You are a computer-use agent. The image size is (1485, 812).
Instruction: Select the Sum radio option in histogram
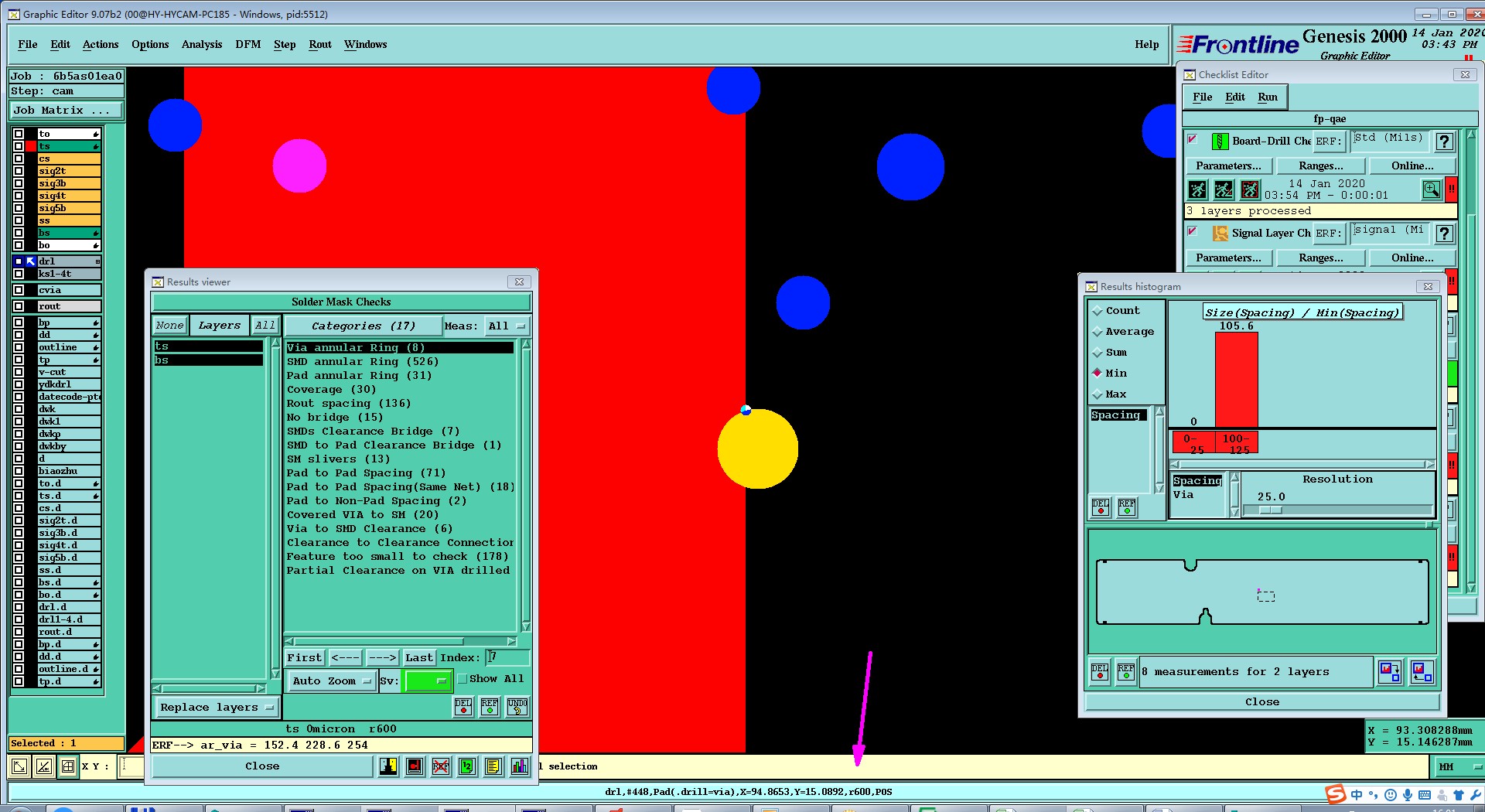coord(1097,353)
